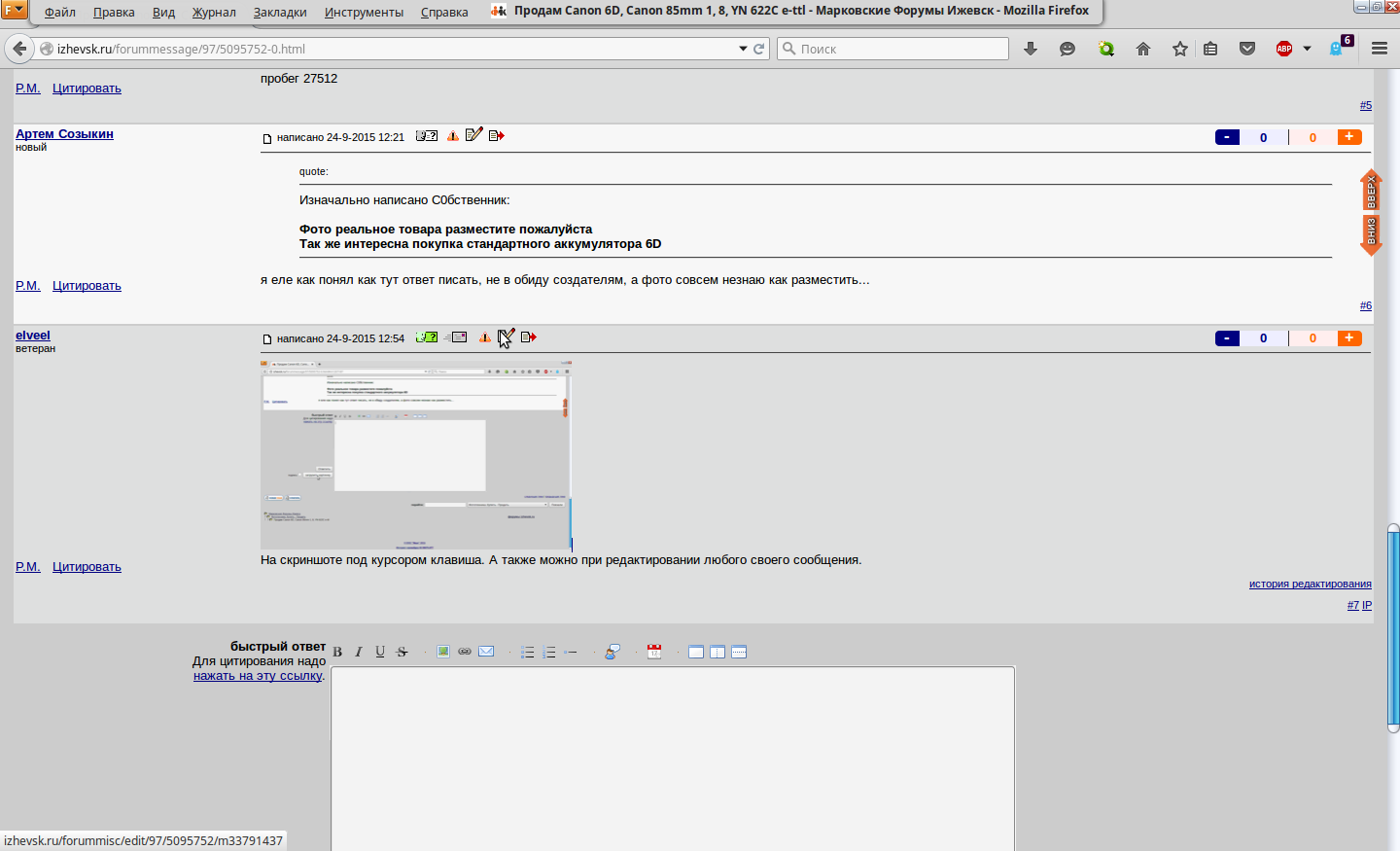Expand the URL bar history dropdown
1400x851 pixels.
pyautogui.click(x=743, y=49)
